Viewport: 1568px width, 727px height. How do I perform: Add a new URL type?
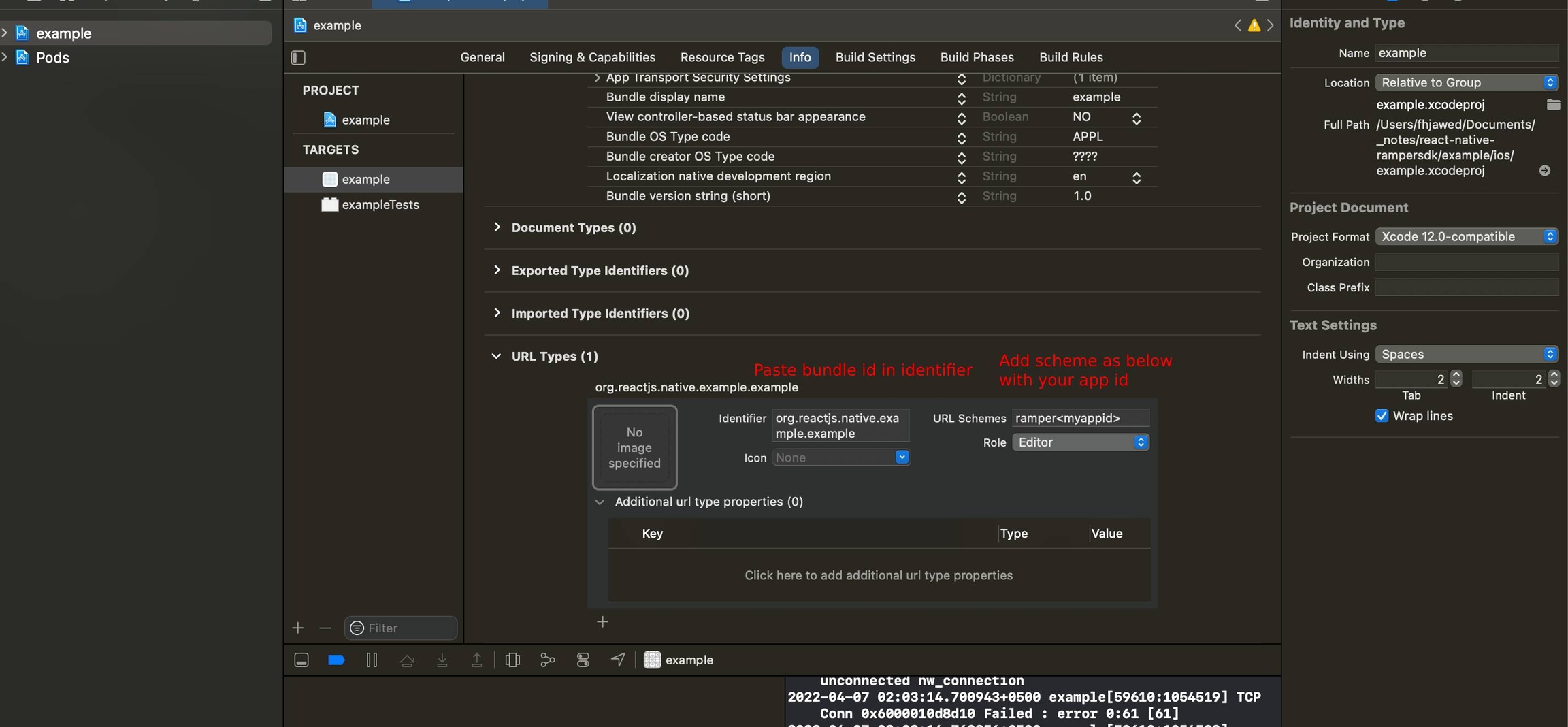coord(602,621)
